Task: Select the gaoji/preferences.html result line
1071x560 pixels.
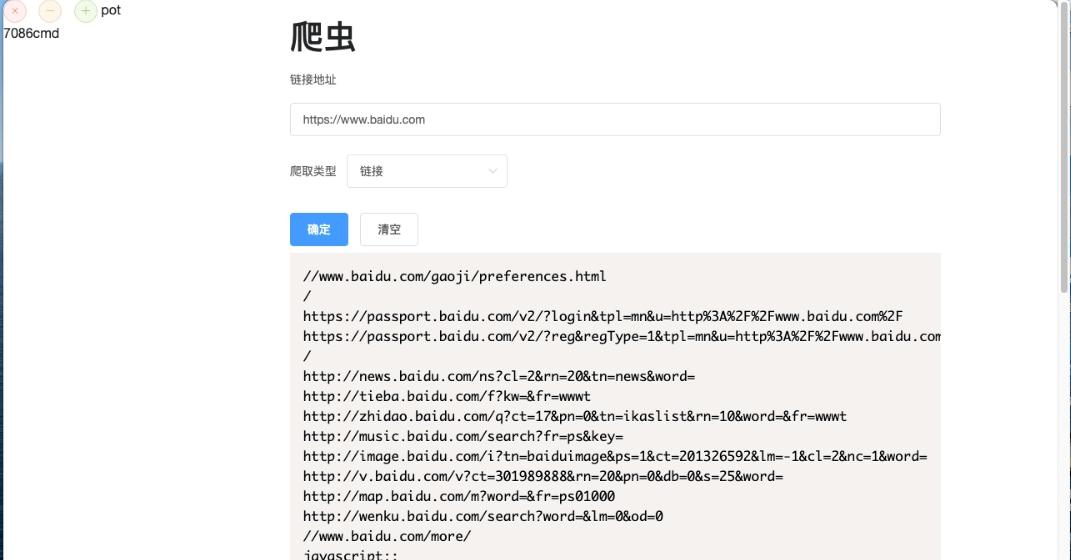Action: tap(454, 277)
